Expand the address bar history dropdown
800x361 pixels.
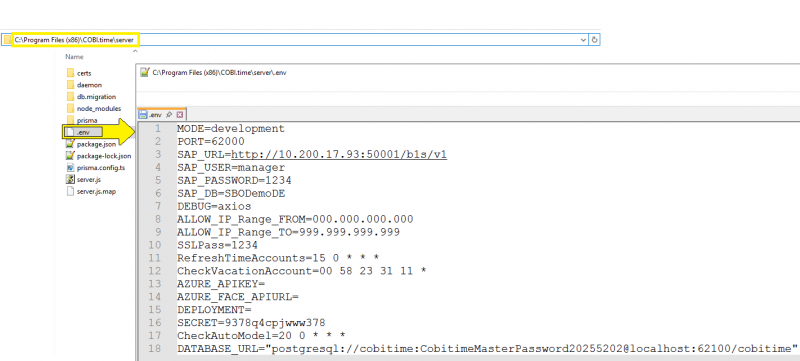[x=583, y=40]
